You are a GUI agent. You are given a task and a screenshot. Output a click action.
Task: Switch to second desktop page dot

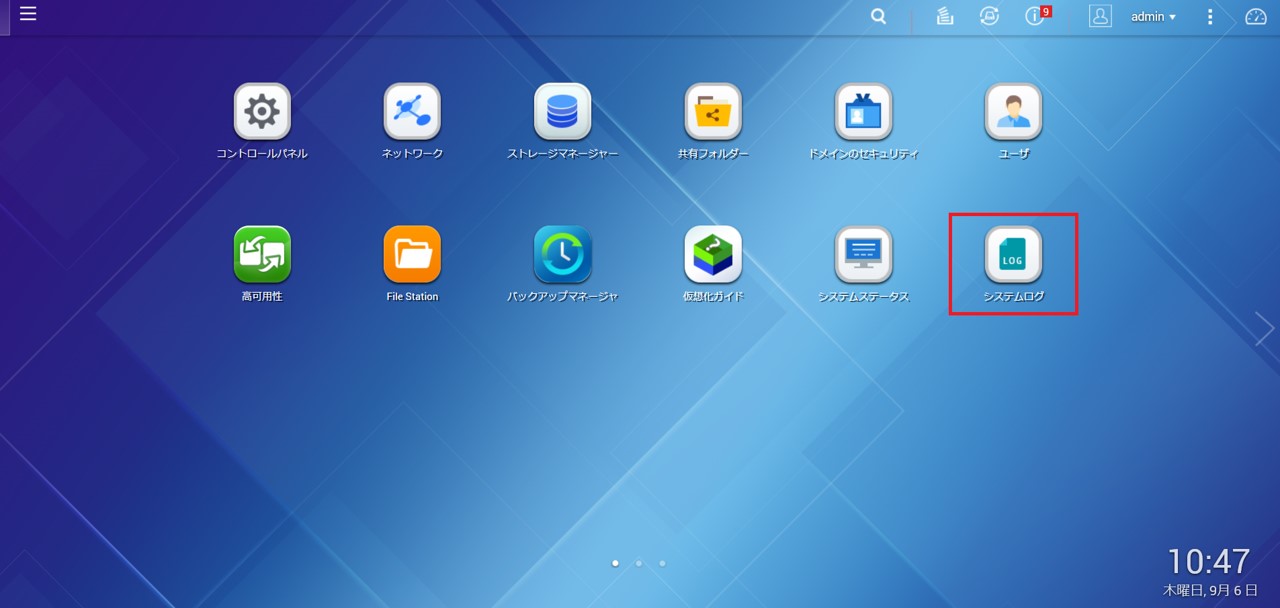click(x=639, y=563)
